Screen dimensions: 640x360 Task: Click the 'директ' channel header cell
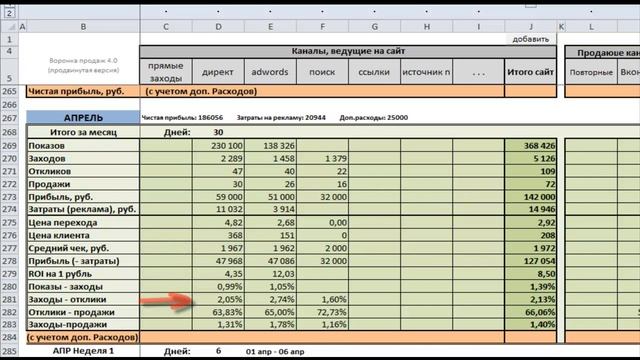click(x=218, y=72)
